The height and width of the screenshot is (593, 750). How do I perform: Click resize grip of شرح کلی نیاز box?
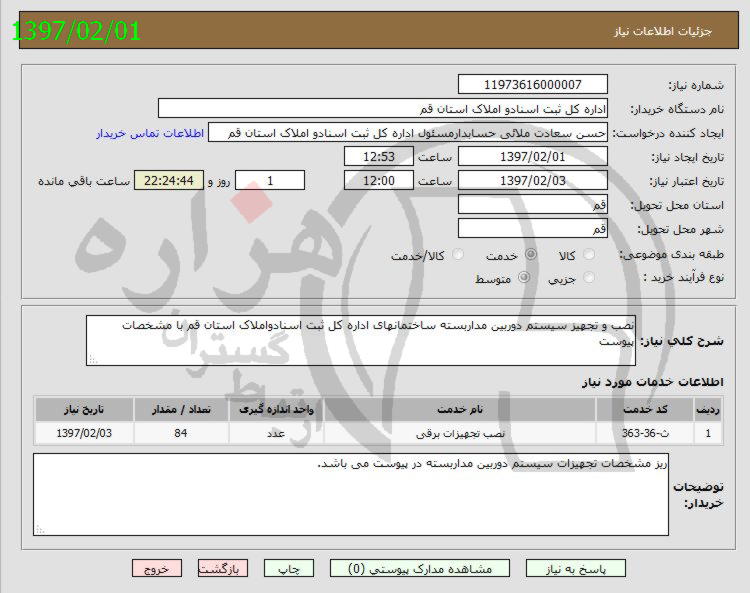pos(93,360)
